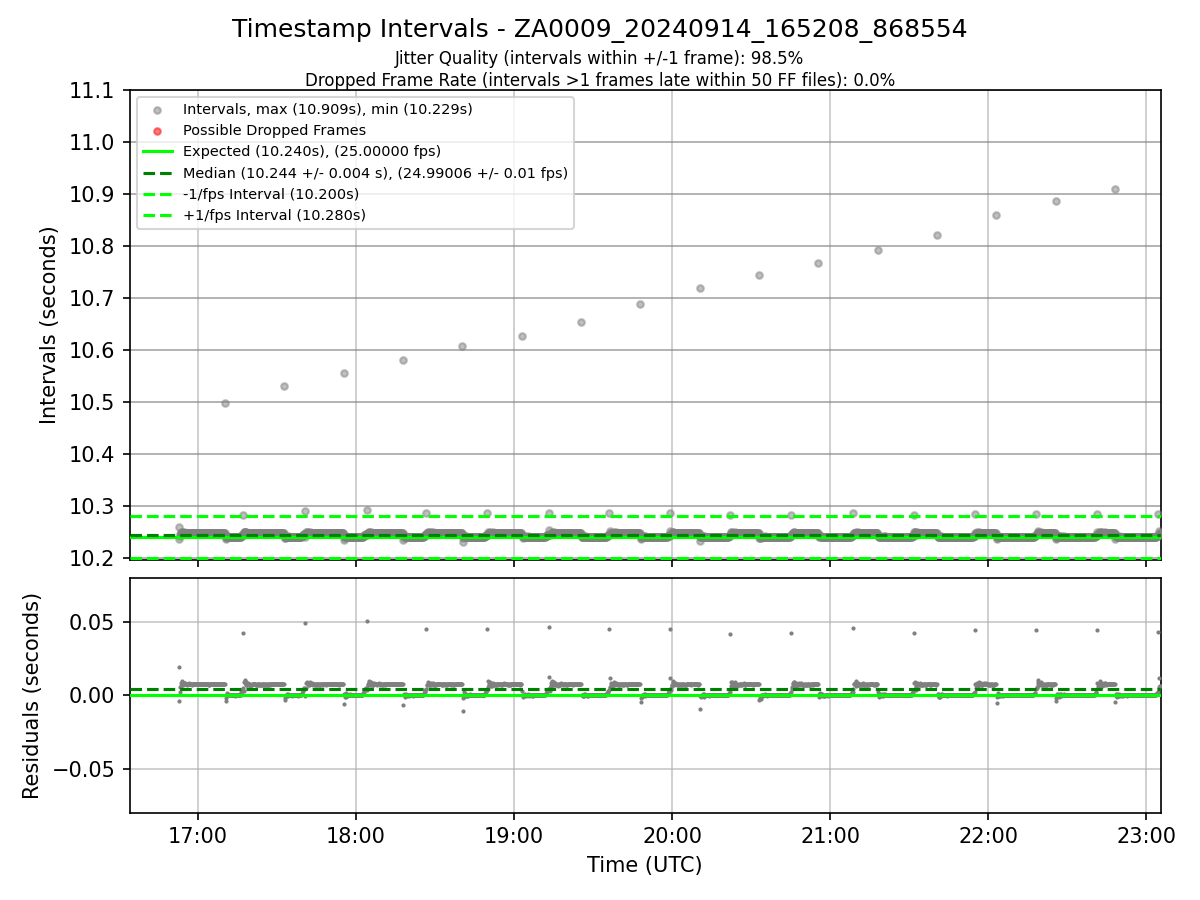
Task: Click x-axis tick label "22:00"
Action: (x=988, y=834)
